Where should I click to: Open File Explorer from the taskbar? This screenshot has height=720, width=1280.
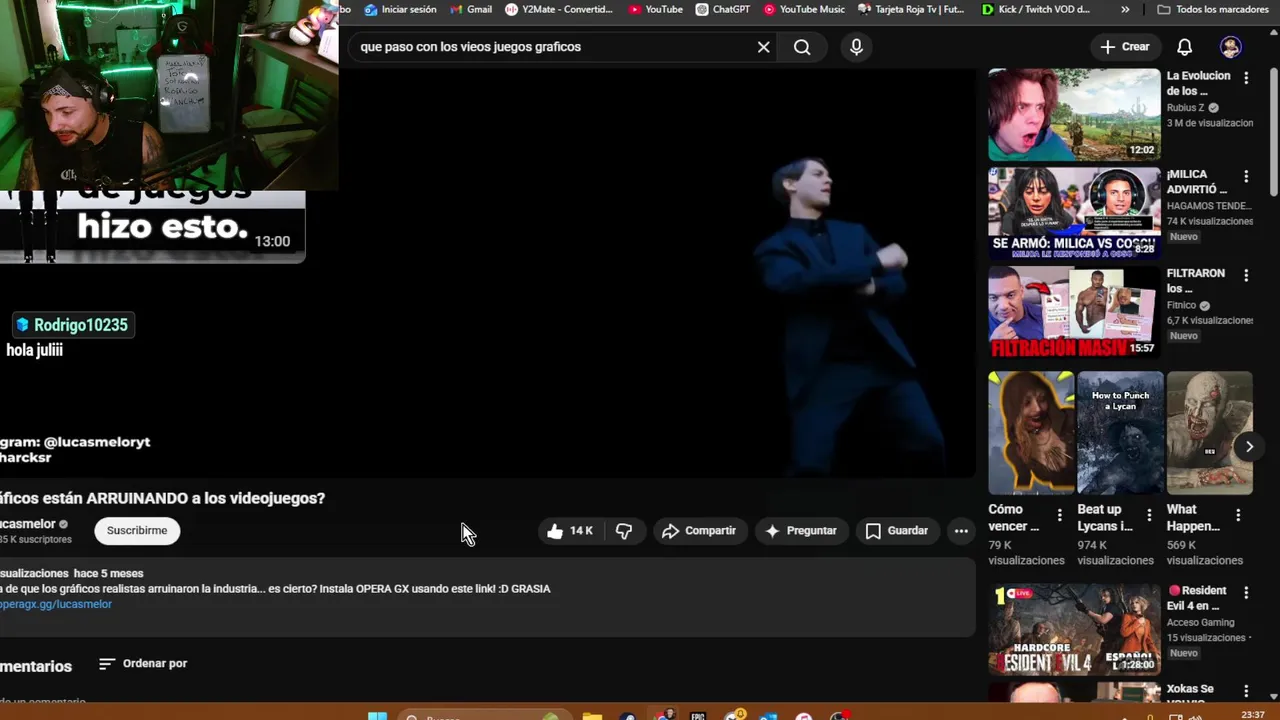(x=592, y=716)
